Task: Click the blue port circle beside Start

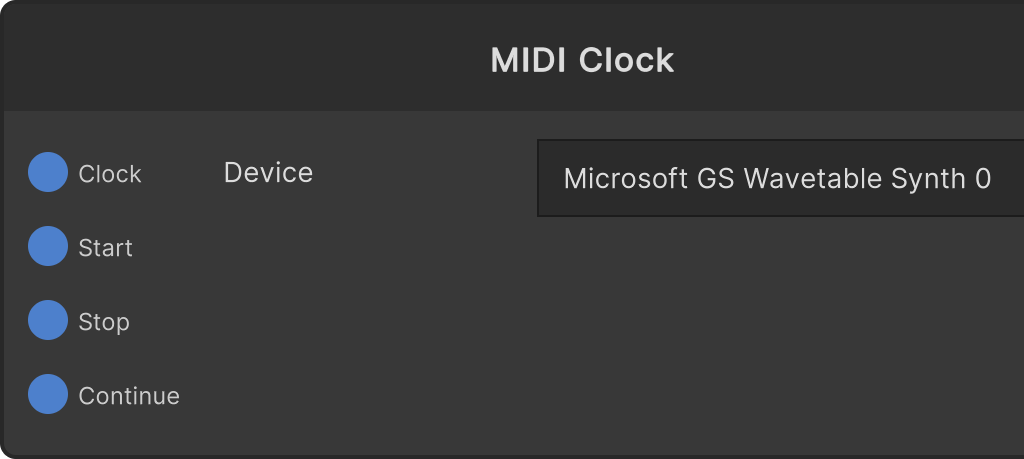Action: point(48,246)
